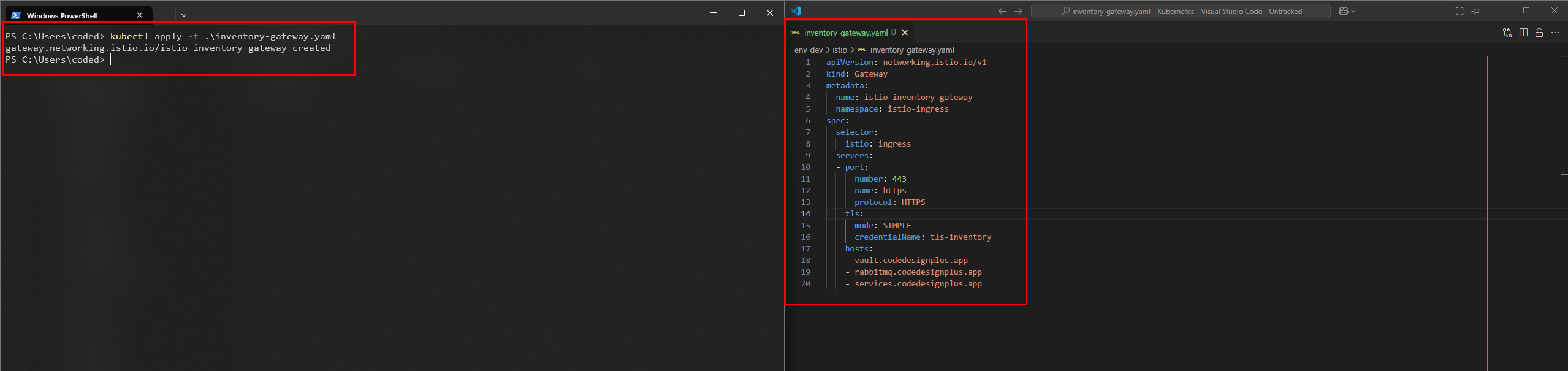This screenshot has height=371, width=1568.
Task: Click 'istio: ingress' on line 8
Action: (878, 143)
